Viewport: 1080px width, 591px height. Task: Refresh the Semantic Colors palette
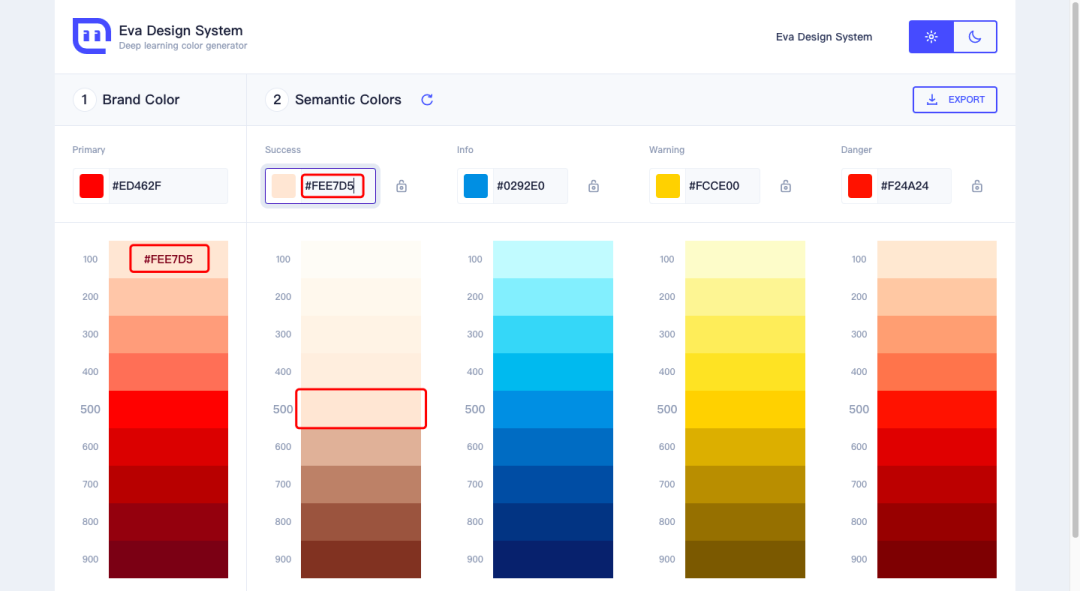(427, 100)
